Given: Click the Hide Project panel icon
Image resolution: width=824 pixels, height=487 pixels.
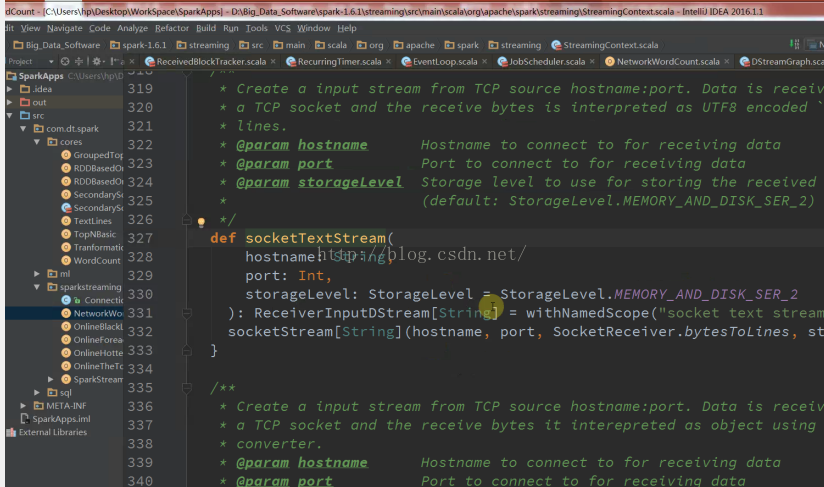Looking at the screenshot, I should (114, 61).
